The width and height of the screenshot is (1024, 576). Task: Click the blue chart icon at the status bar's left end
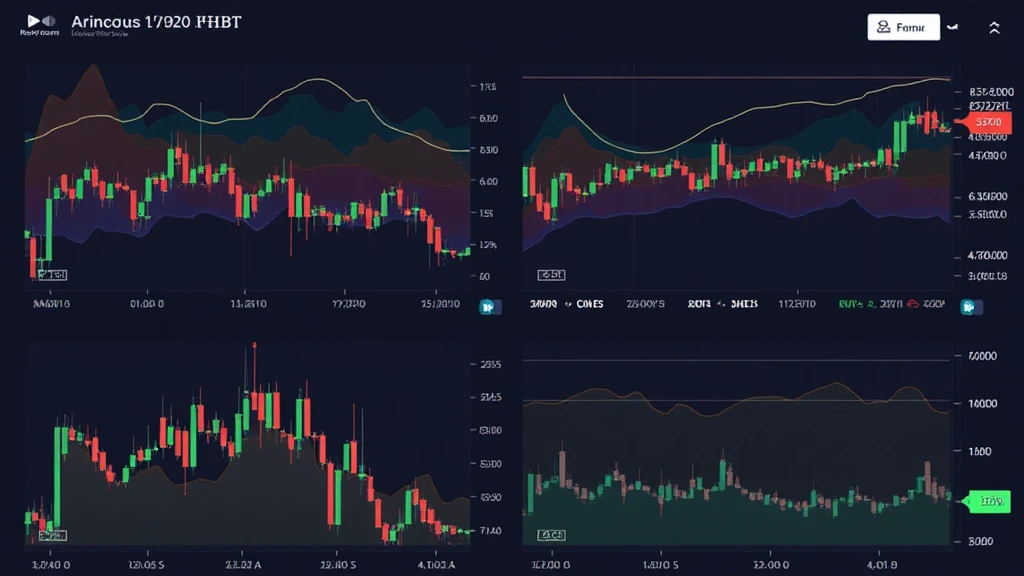pyautogui.click(x=489, y=305)
